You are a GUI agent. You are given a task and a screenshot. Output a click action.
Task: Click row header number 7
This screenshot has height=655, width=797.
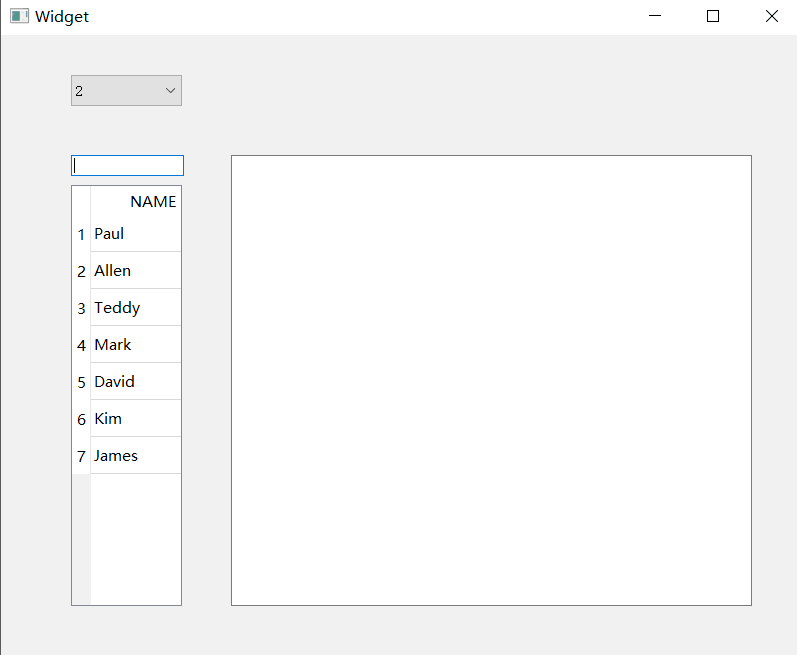(81, 457)
